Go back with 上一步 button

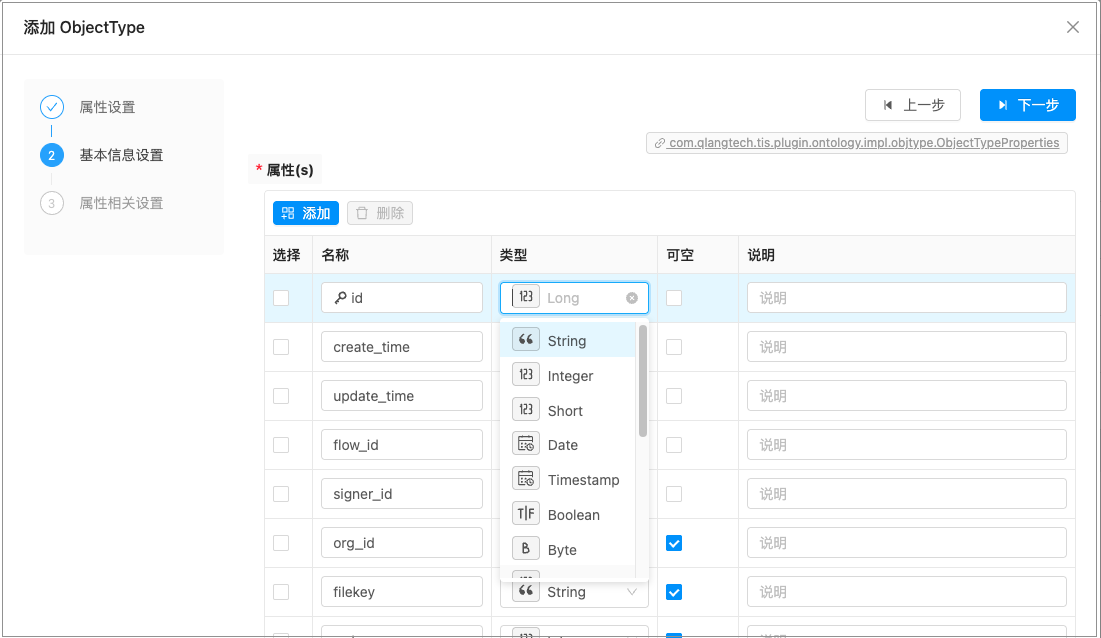[x=913, y=105]
